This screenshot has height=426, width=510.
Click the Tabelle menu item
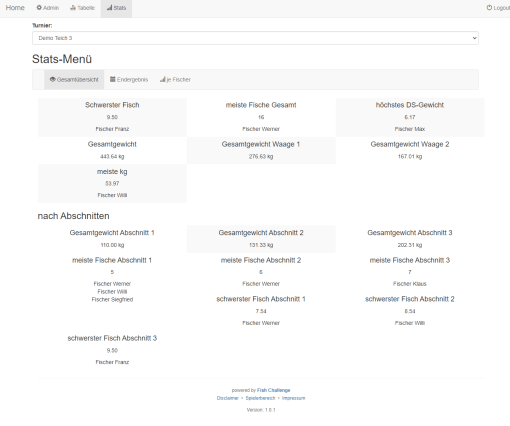tap(82, 8)
